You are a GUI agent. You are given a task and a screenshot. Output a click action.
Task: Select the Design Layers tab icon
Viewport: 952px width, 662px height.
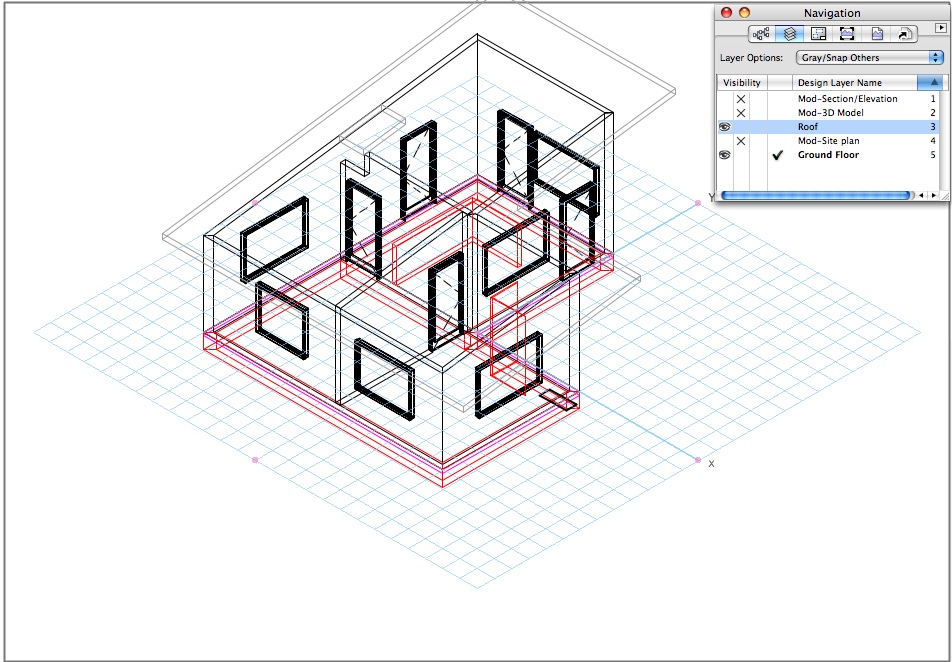pyautogui.click(x=789, y=34)
